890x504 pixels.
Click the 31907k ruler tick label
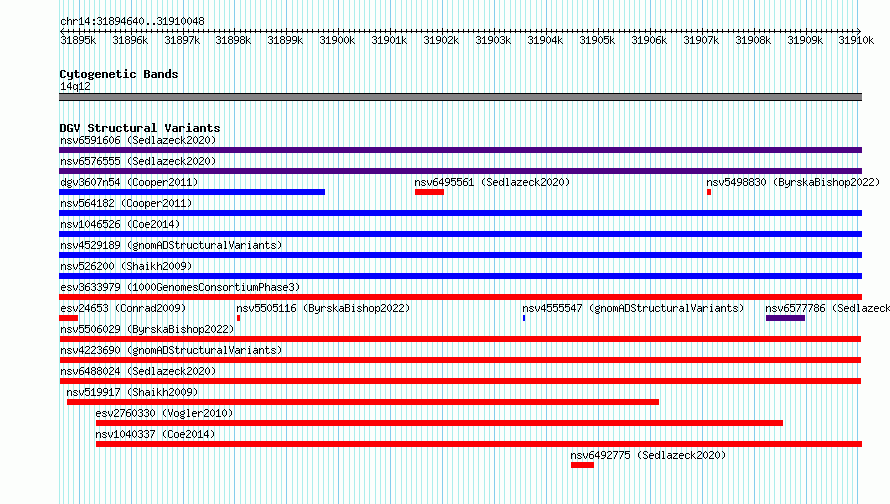pyautogui.click(x=701, y=40)
